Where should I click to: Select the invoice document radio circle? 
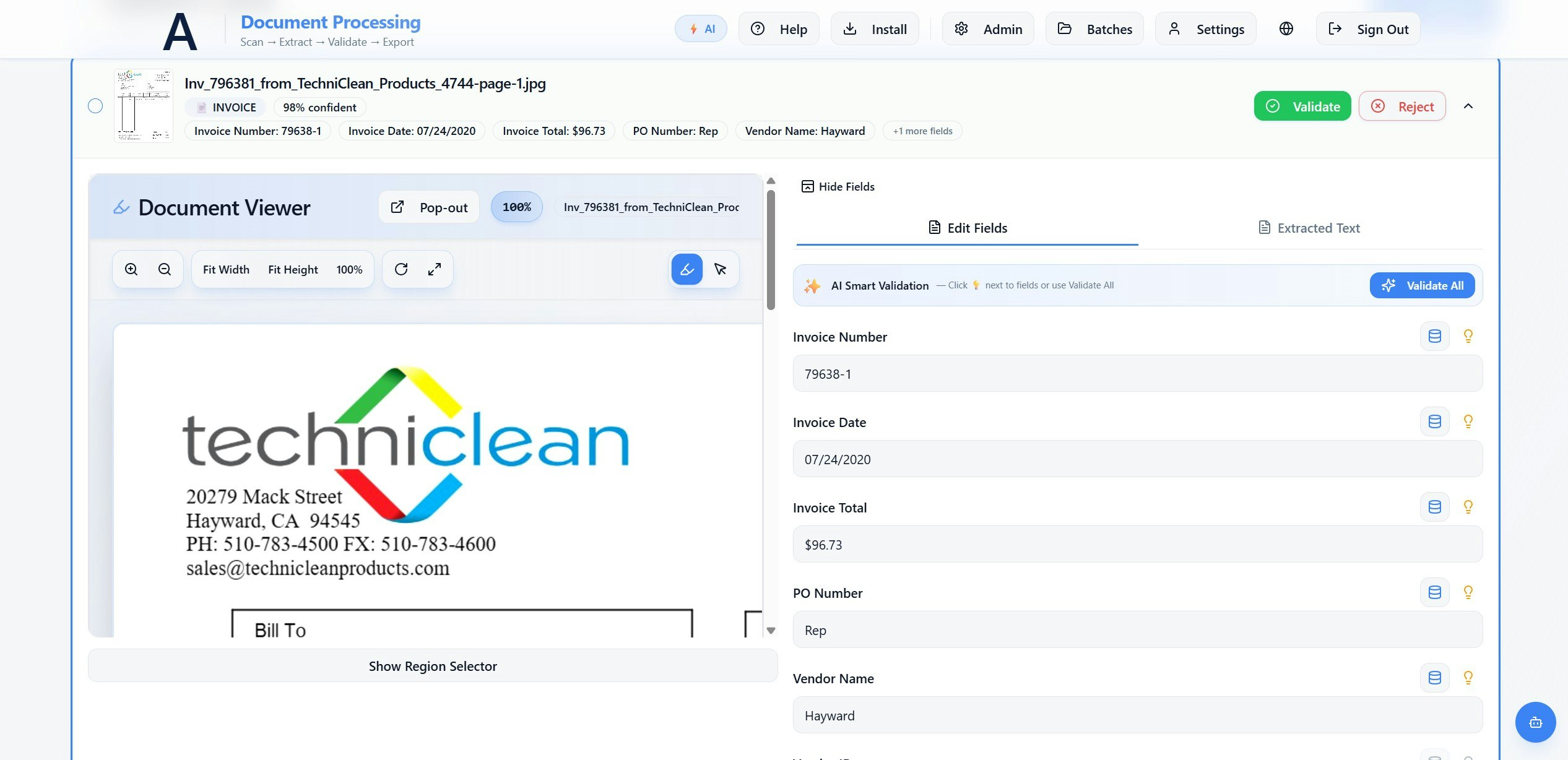pos(95,106)
